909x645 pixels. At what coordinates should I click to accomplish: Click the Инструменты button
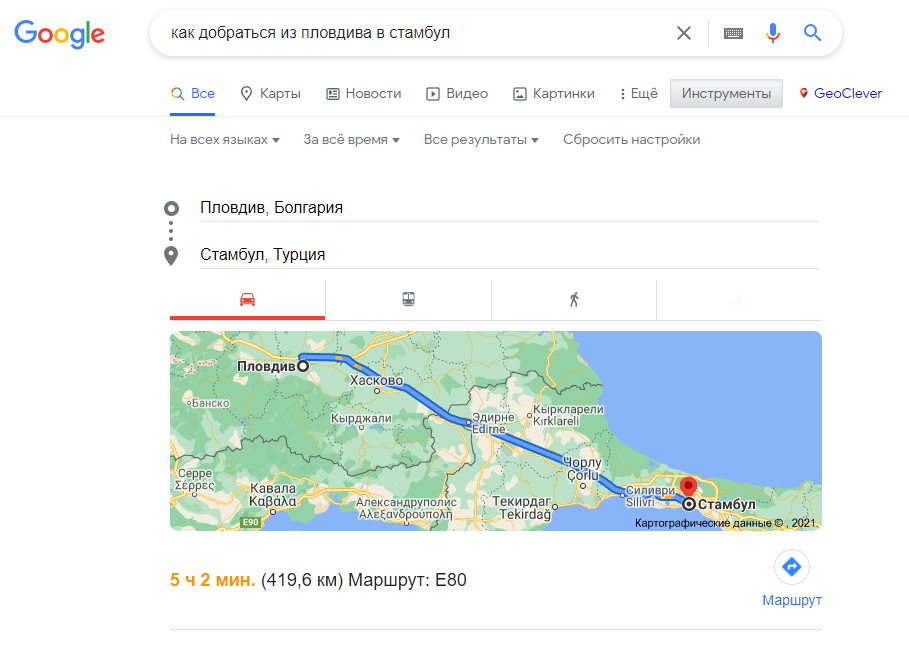[x=726, y=93]
